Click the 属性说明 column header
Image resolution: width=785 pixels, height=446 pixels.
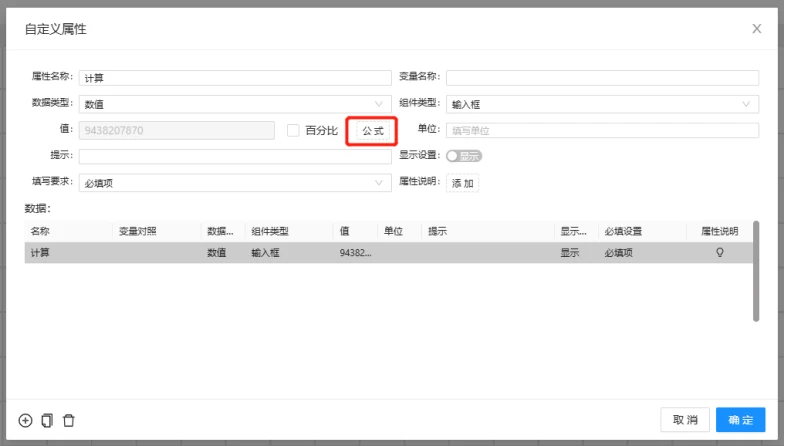click(x=719, y=231)
